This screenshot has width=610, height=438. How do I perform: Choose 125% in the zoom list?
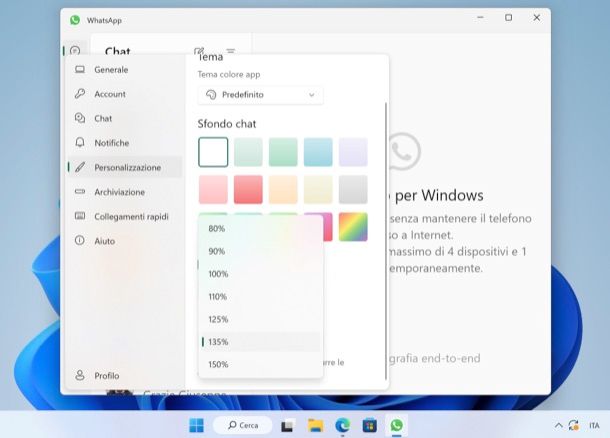pyautogui.click(x=260, y=319)
